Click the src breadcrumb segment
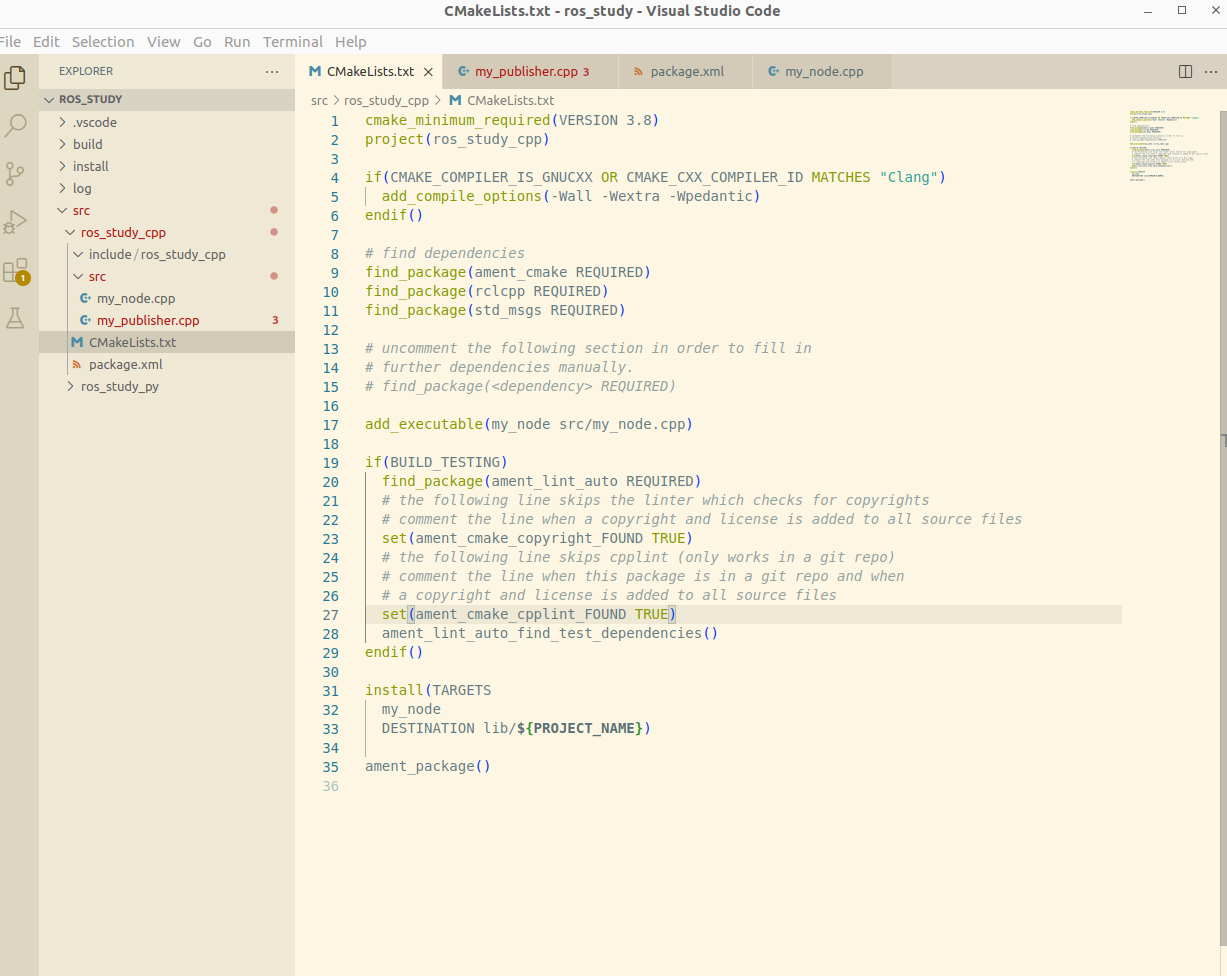The image size is (1227, 976). [319, 100]
